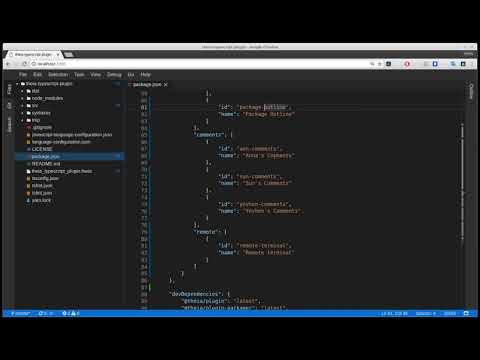Open the README.md file
This screenshot has height=360, width=480.
[46, 164]
